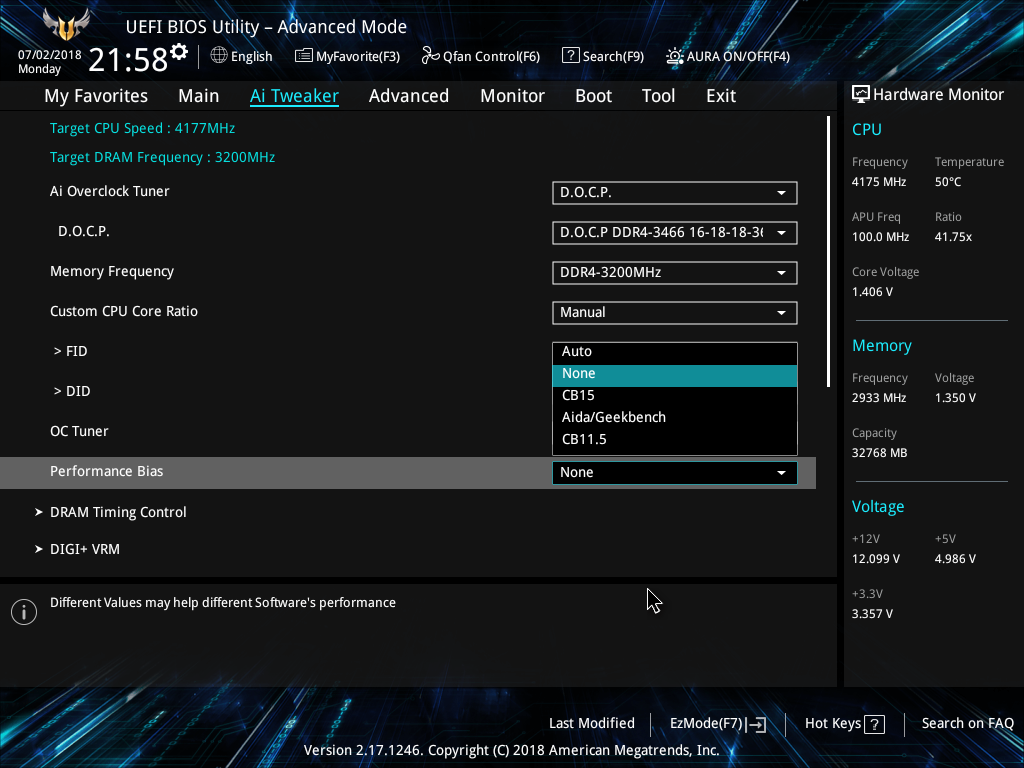The height and width of the screenshot is (768, 1024).
Task: Choose None in the open dropdown list
Action: coord(675,375)
